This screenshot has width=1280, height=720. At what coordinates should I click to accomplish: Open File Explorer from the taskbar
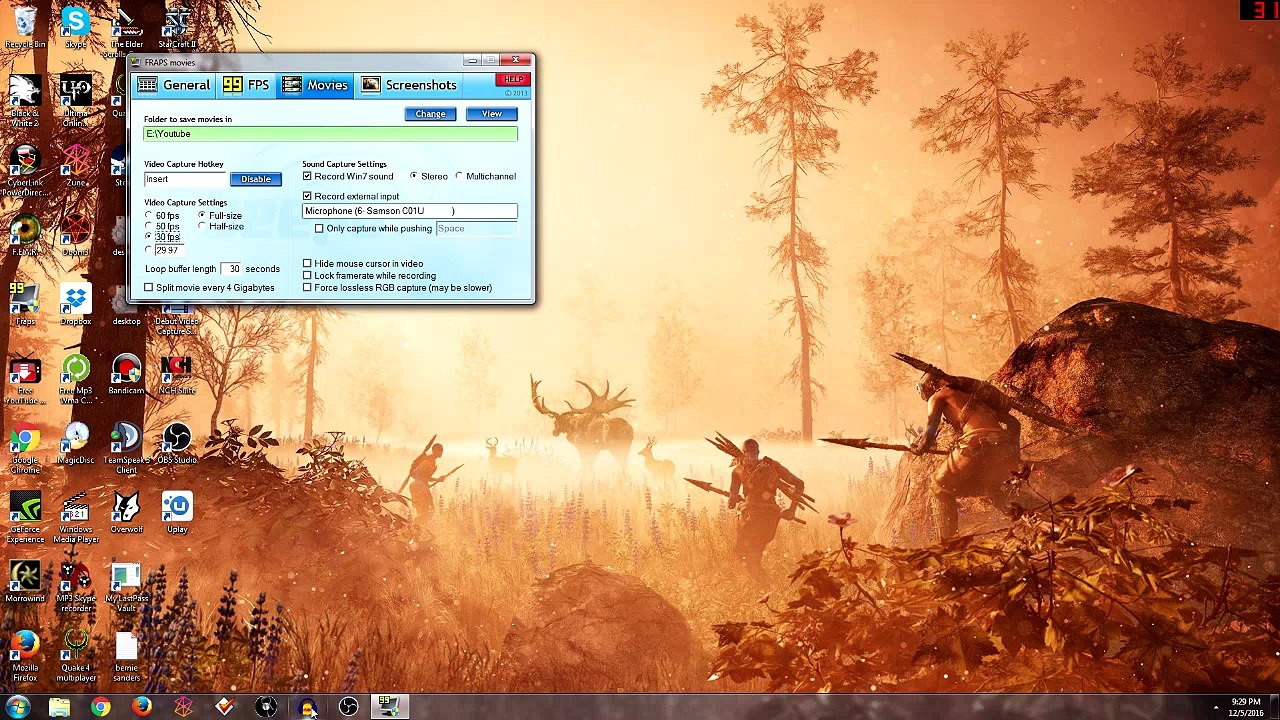coord(59,708)
